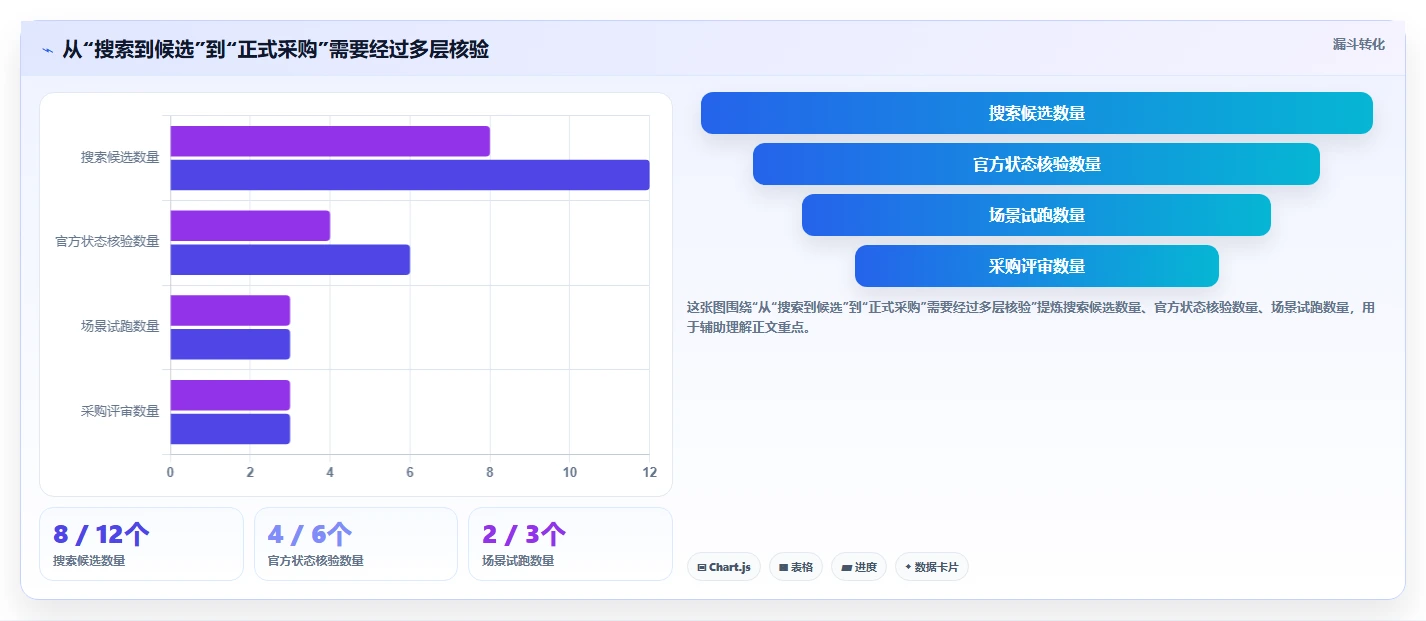The width and height of the screenshot is (1426, 621).
Task: Click the indigo 官方状态核验数量 bar reaching 6
Action: (x=290, y=259)
